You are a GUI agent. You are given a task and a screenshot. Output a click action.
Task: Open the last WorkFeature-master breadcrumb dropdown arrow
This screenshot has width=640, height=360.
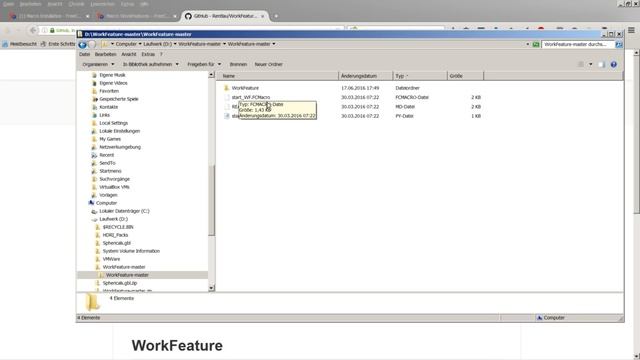click(x=274, y=44)
